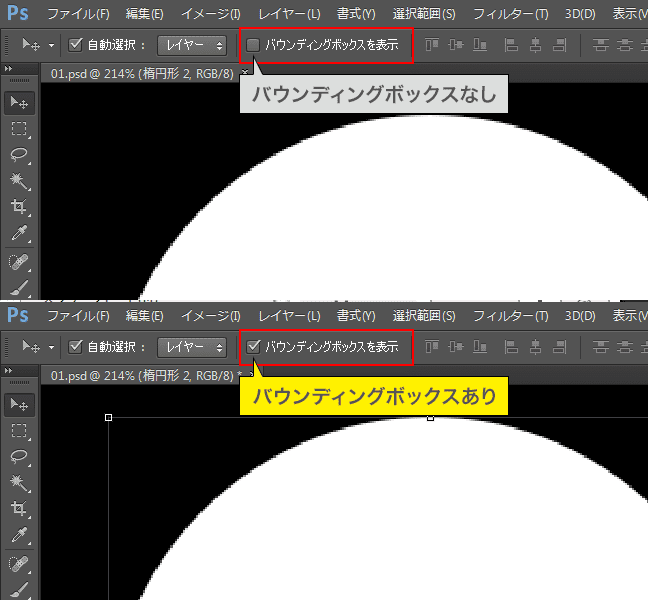Select Move tool in upper window toolbox

click(x=19, y=102)
